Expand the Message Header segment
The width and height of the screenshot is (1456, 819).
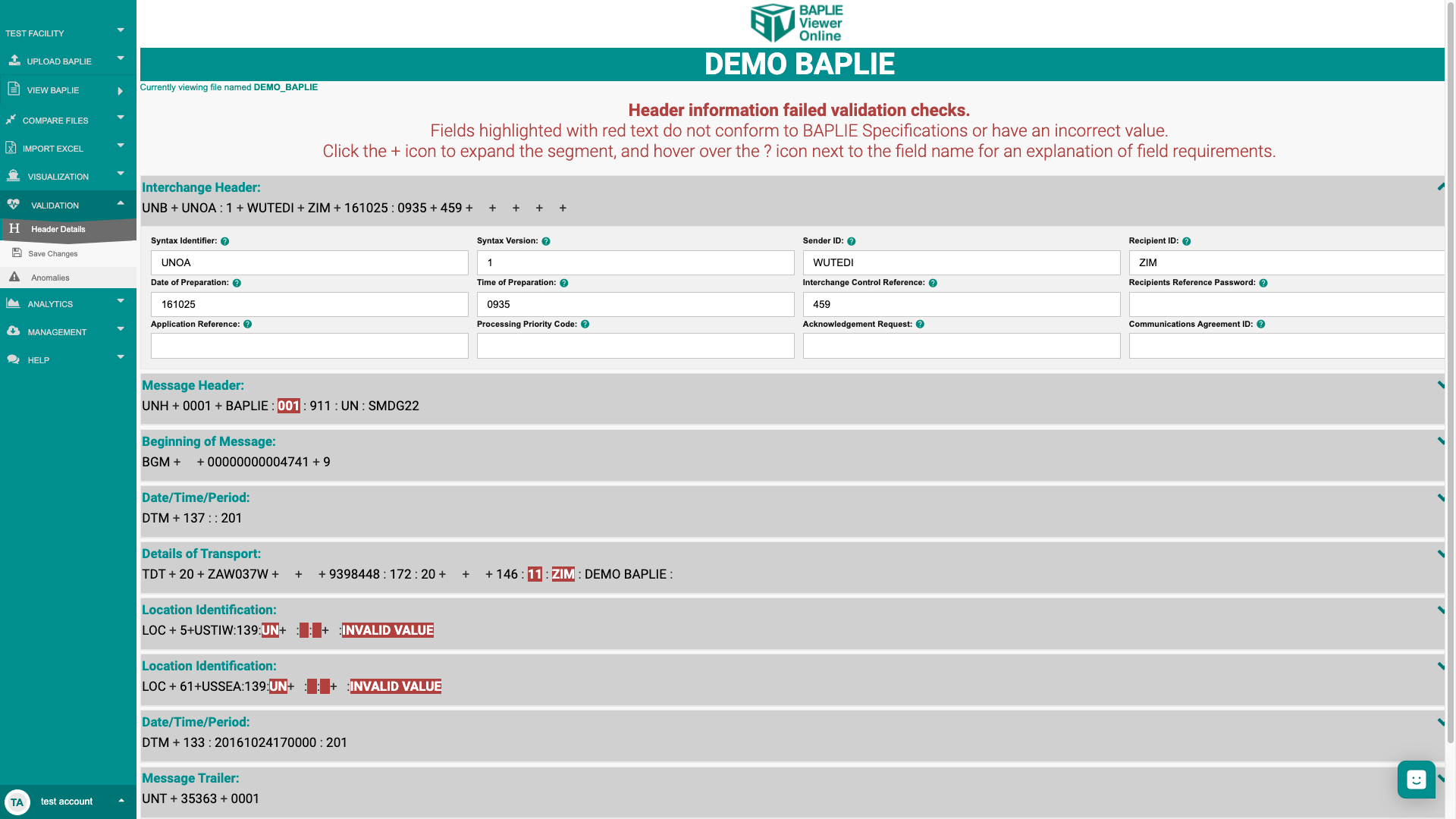pos(1440,385)
